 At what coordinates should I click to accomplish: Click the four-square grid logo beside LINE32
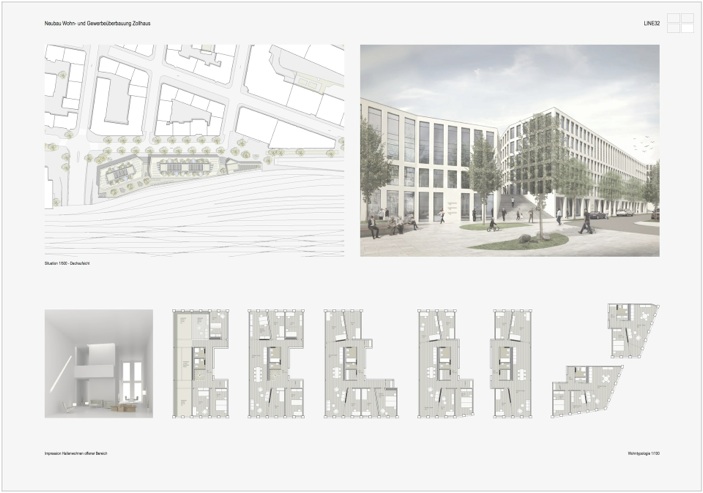pos(679,22)
